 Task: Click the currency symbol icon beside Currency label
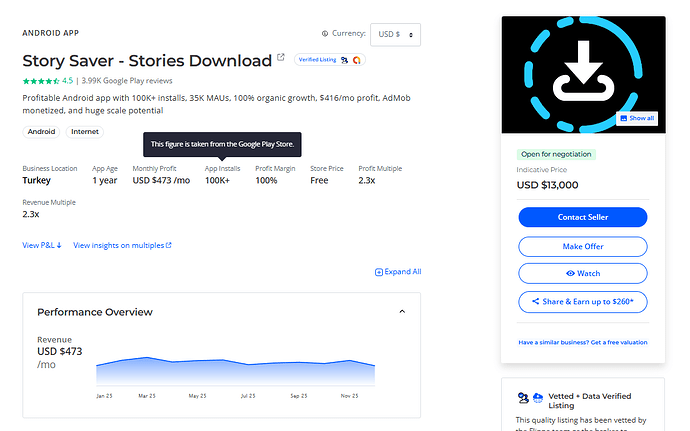tap(325, 33)
